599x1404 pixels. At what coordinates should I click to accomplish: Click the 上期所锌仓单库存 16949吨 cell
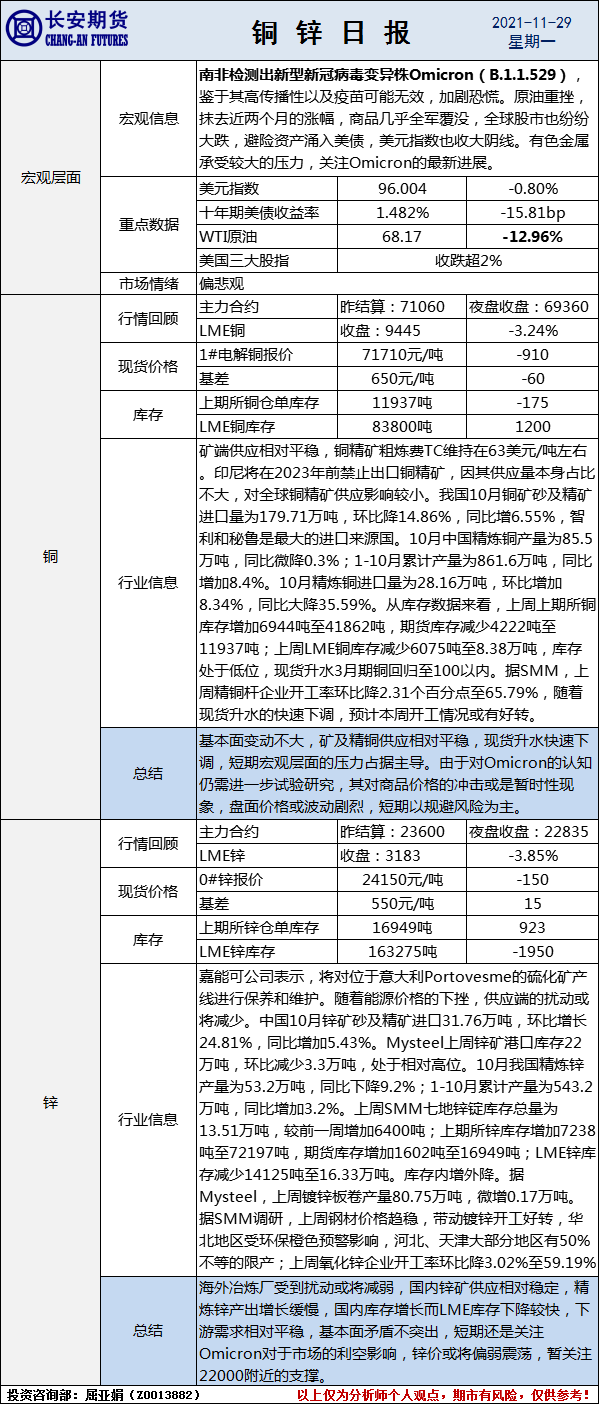tap(401, 928)
